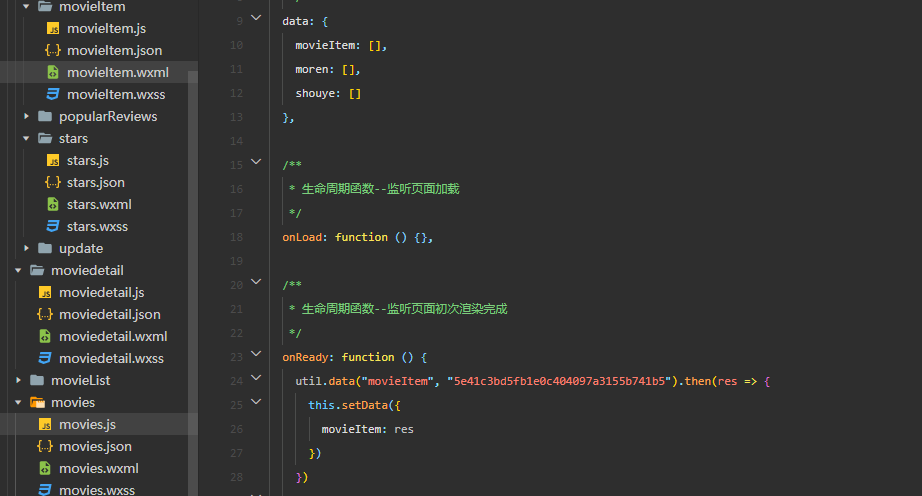This screenshot has width=922, height=496.
Task: Collapse the movies folder arrow
Action: tap(18, 403)
